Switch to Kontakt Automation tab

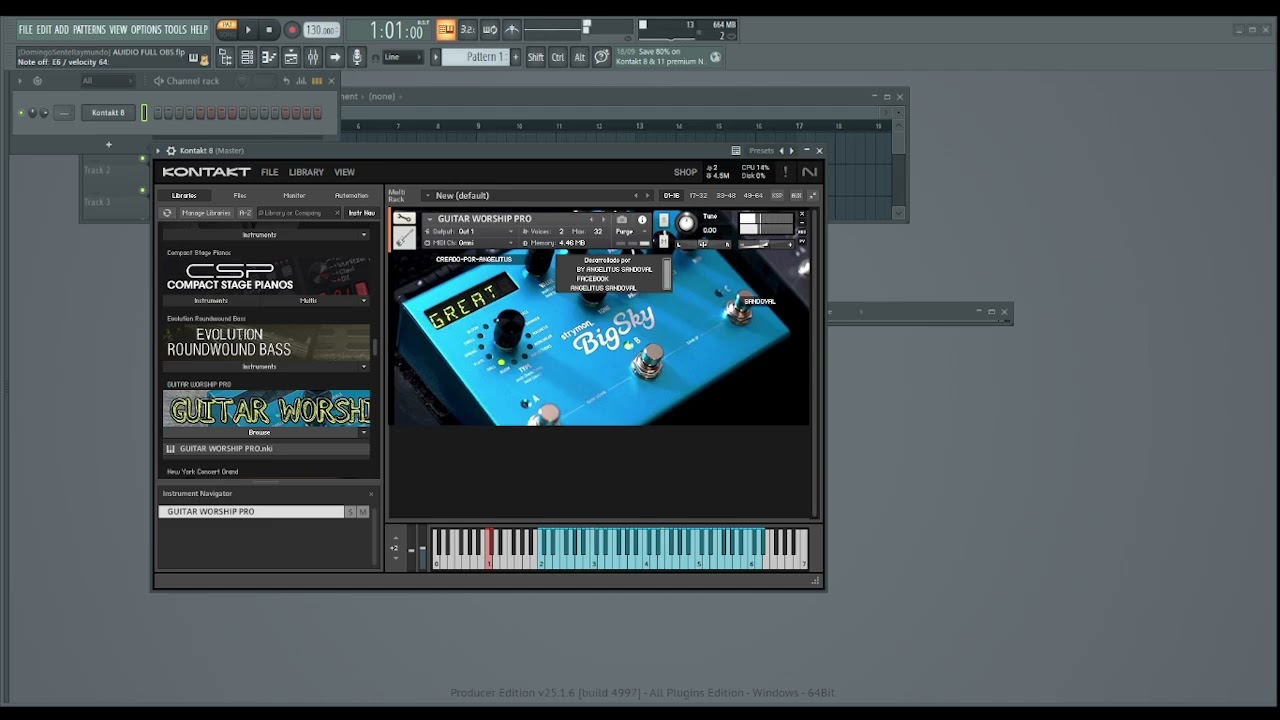[x=351, y=195]
